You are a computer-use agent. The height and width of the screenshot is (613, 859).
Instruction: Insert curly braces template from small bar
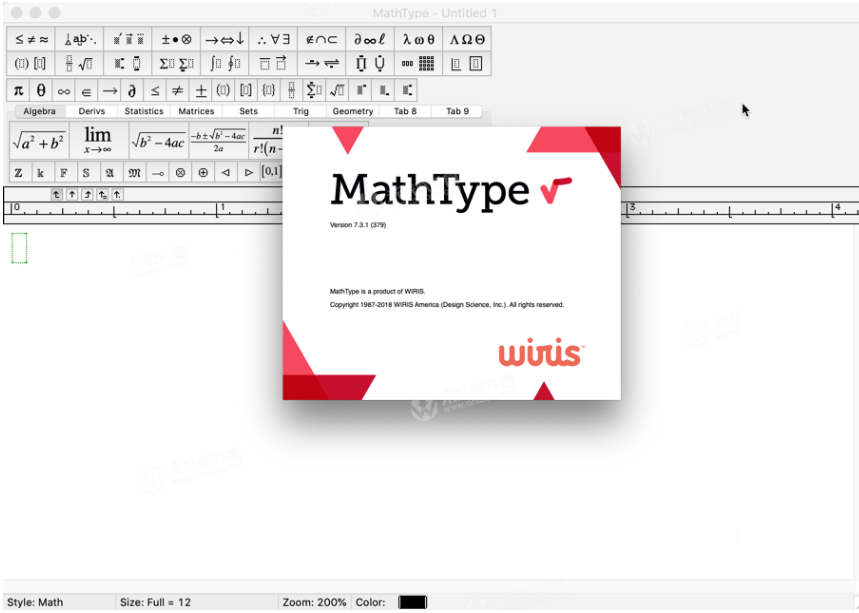(x=269, y=90)
